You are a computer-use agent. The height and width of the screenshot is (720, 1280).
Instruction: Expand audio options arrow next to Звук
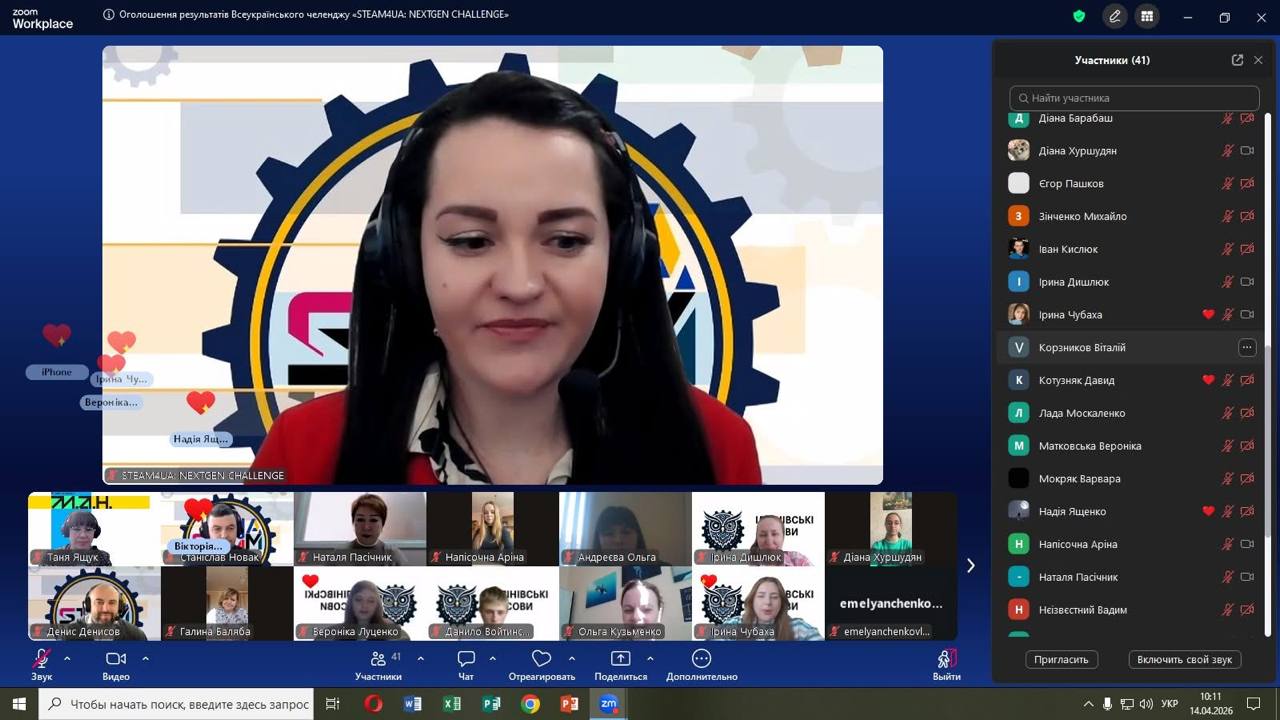point(67,659)
